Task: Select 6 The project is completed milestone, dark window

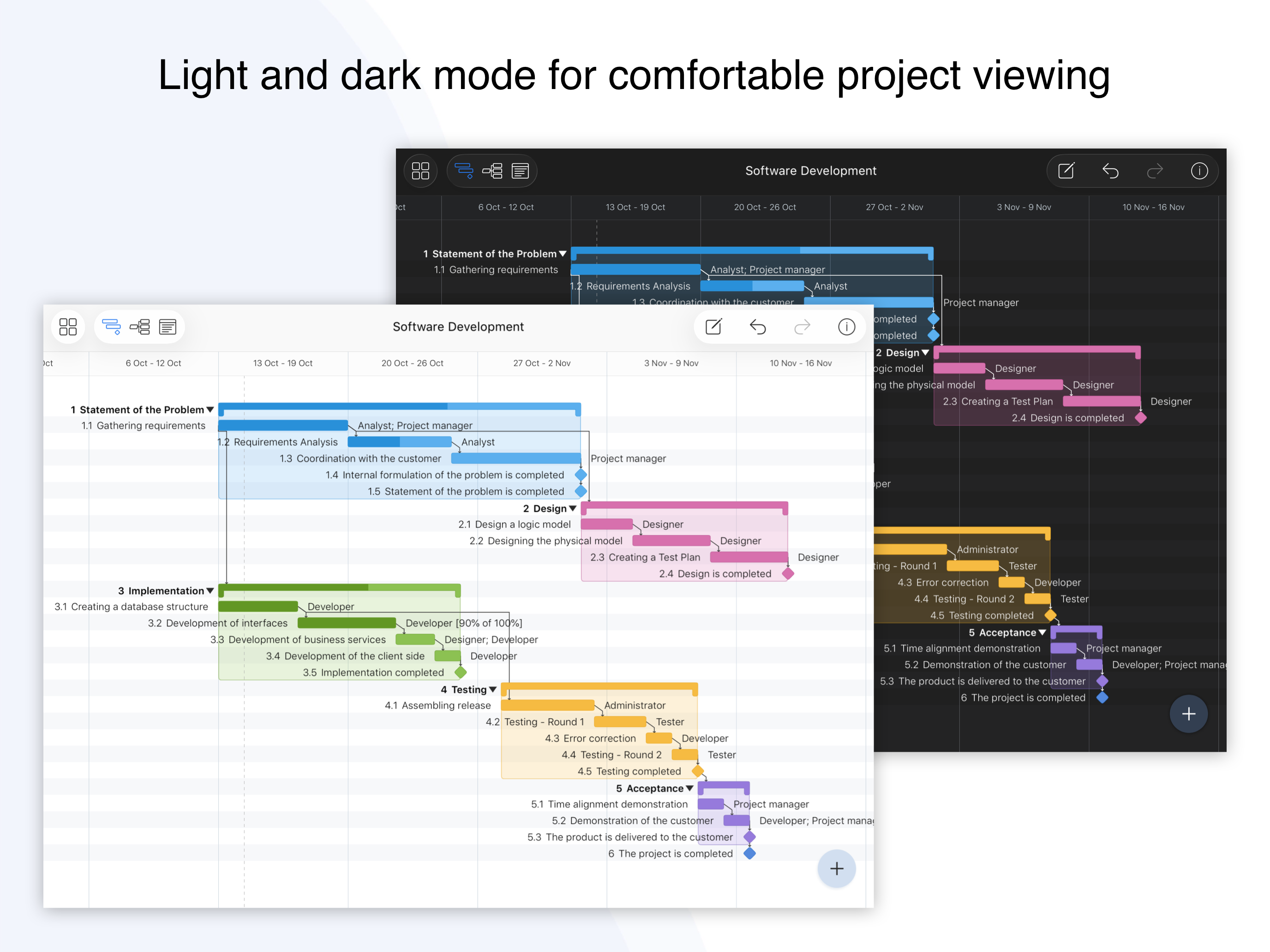Action: click(1102, 698)
